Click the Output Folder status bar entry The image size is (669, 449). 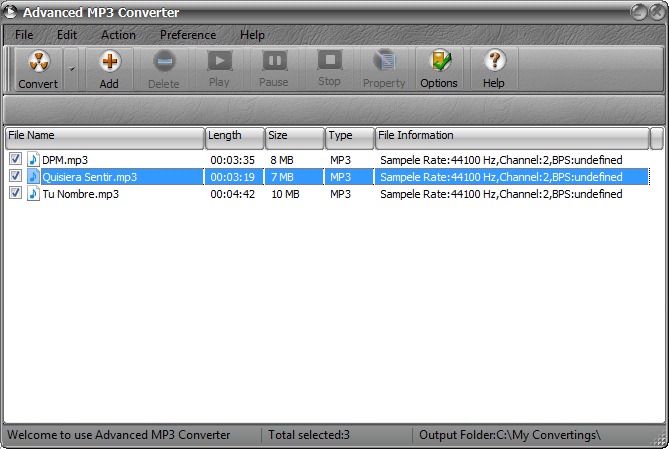(510, 435)
